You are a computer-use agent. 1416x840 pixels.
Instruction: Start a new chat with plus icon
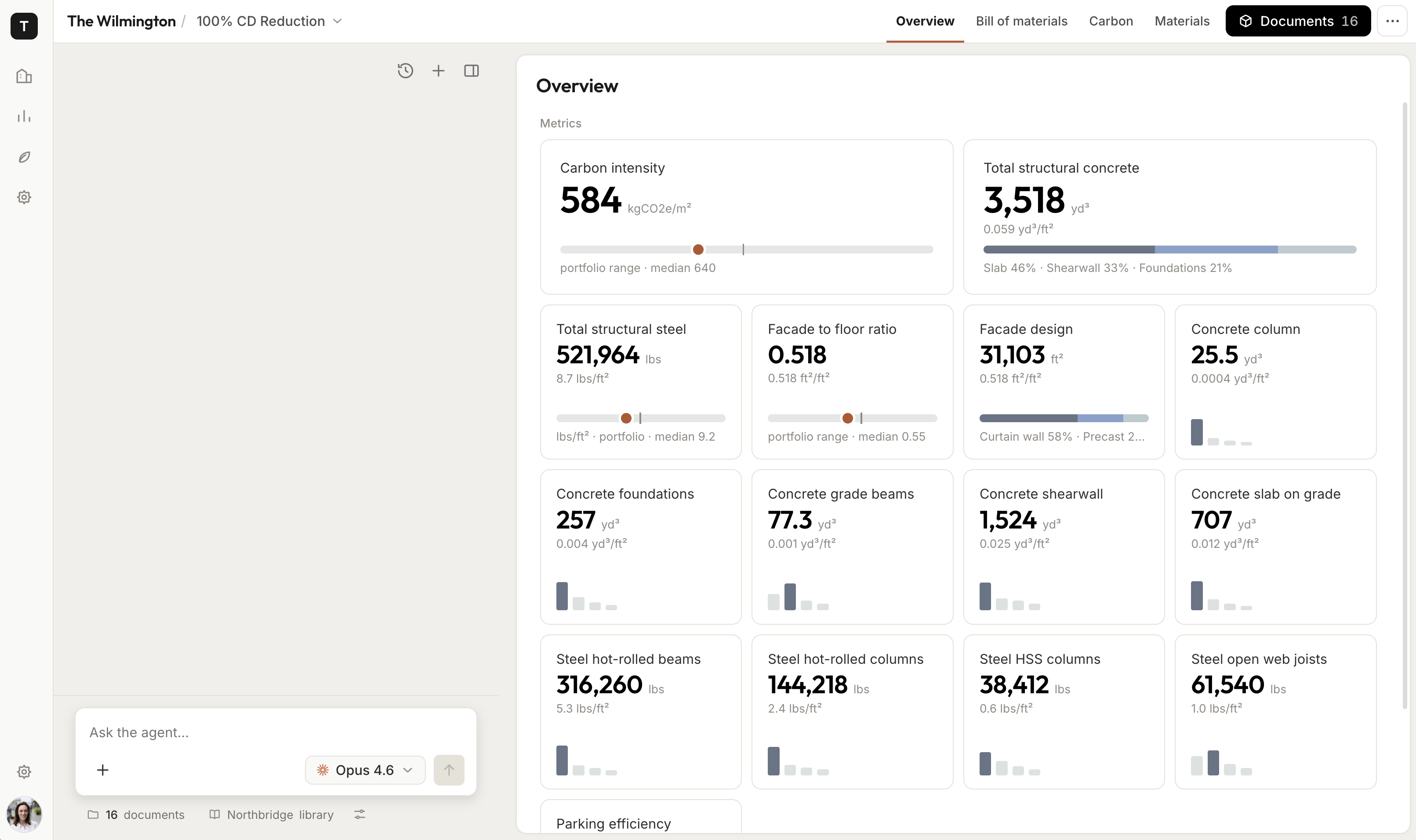coord(438,71)
